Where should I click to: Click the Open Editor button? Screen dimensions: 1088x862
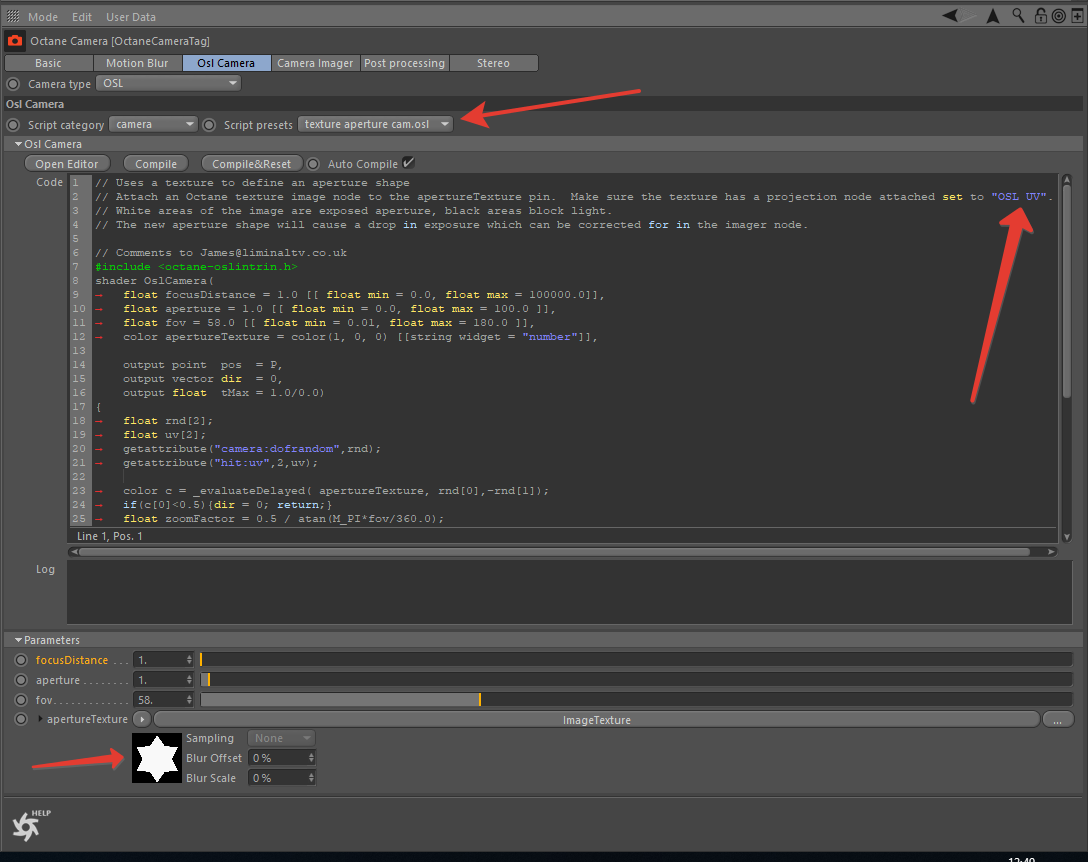point(67,164)
